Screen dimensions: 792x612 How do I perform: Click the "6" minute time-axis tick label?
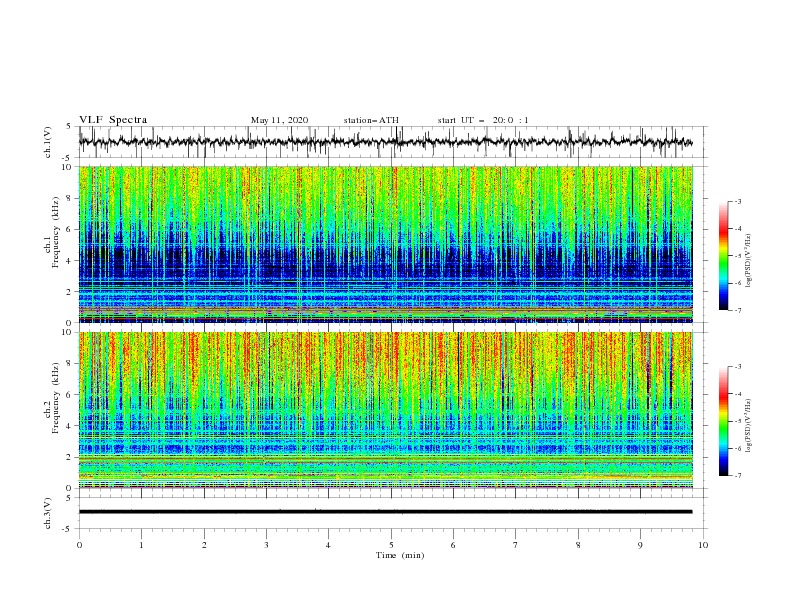tap(453, 545)
